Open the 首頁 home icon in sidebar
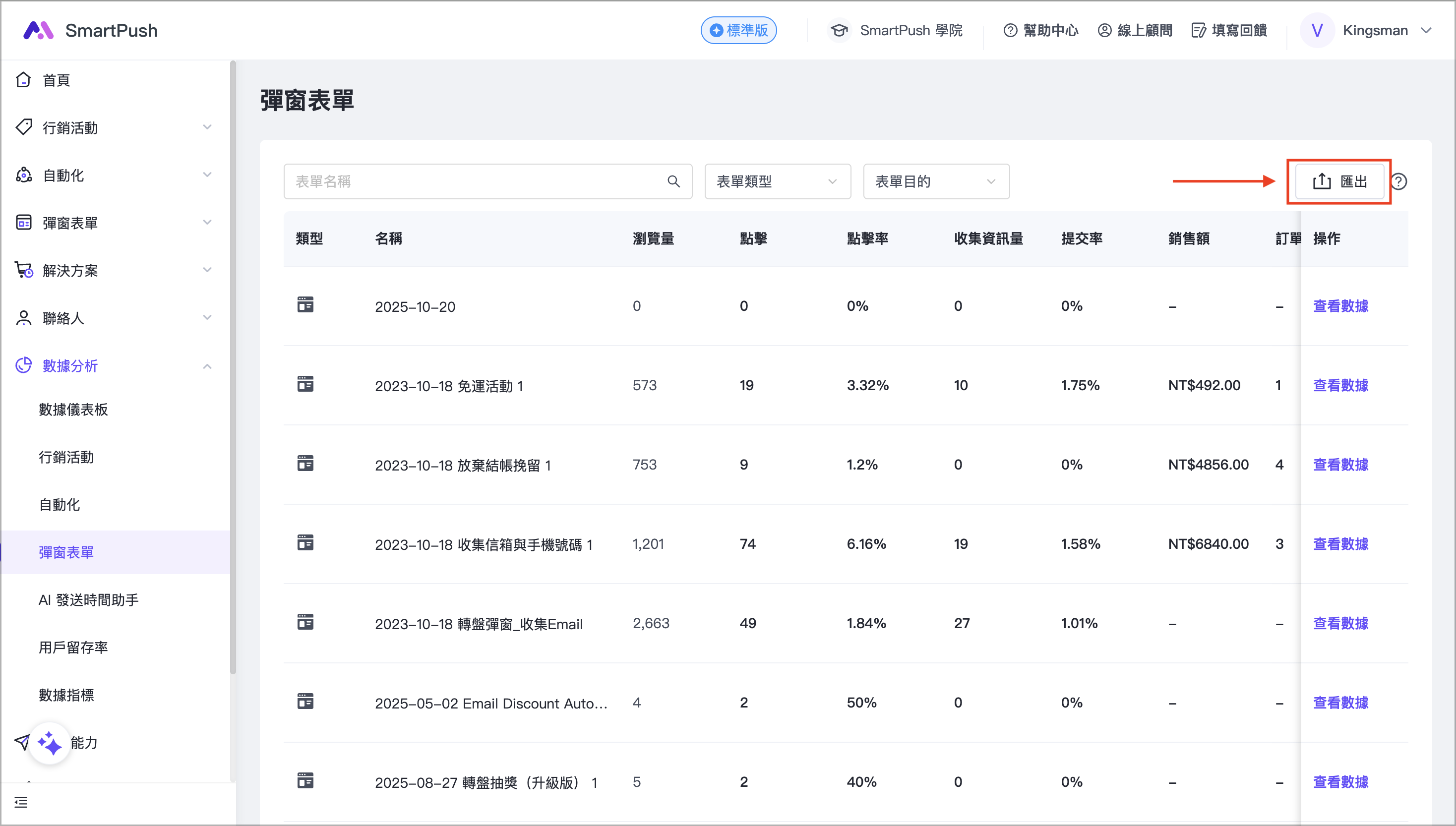 point(23,79)
